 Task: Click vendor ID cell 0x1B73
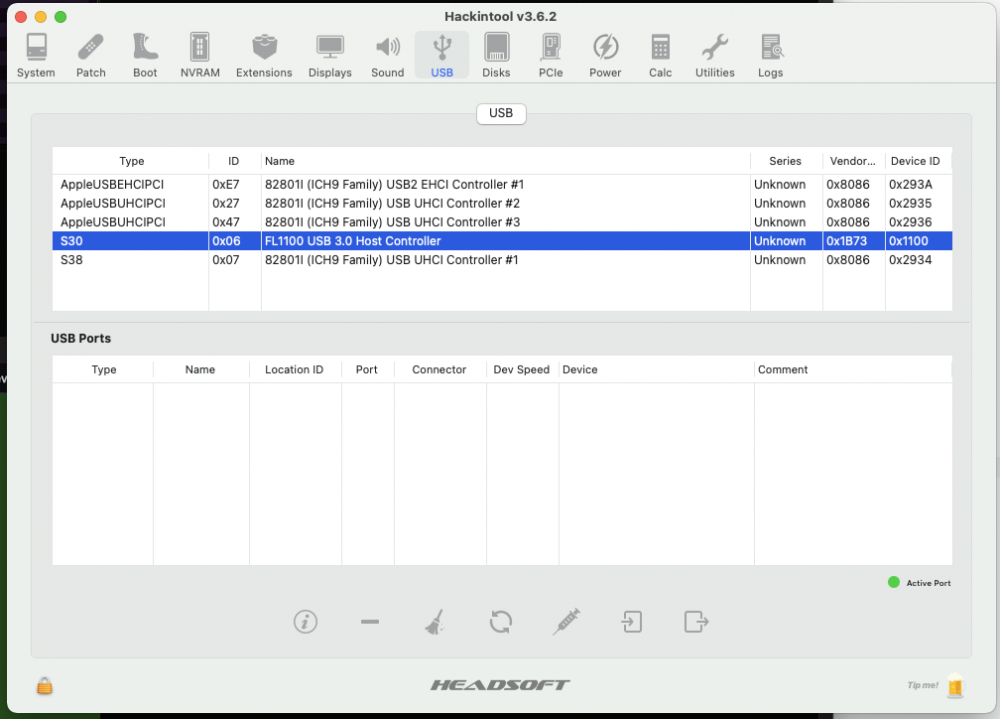847,241
